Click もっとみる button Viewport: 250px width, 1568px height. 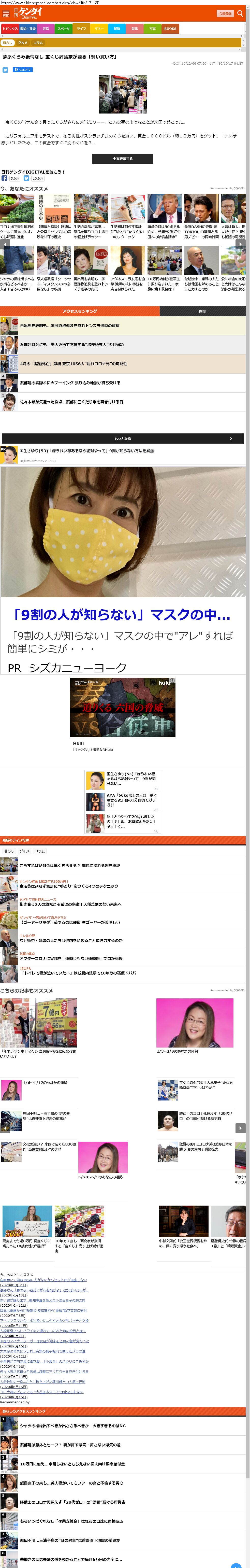coord(123,438)
